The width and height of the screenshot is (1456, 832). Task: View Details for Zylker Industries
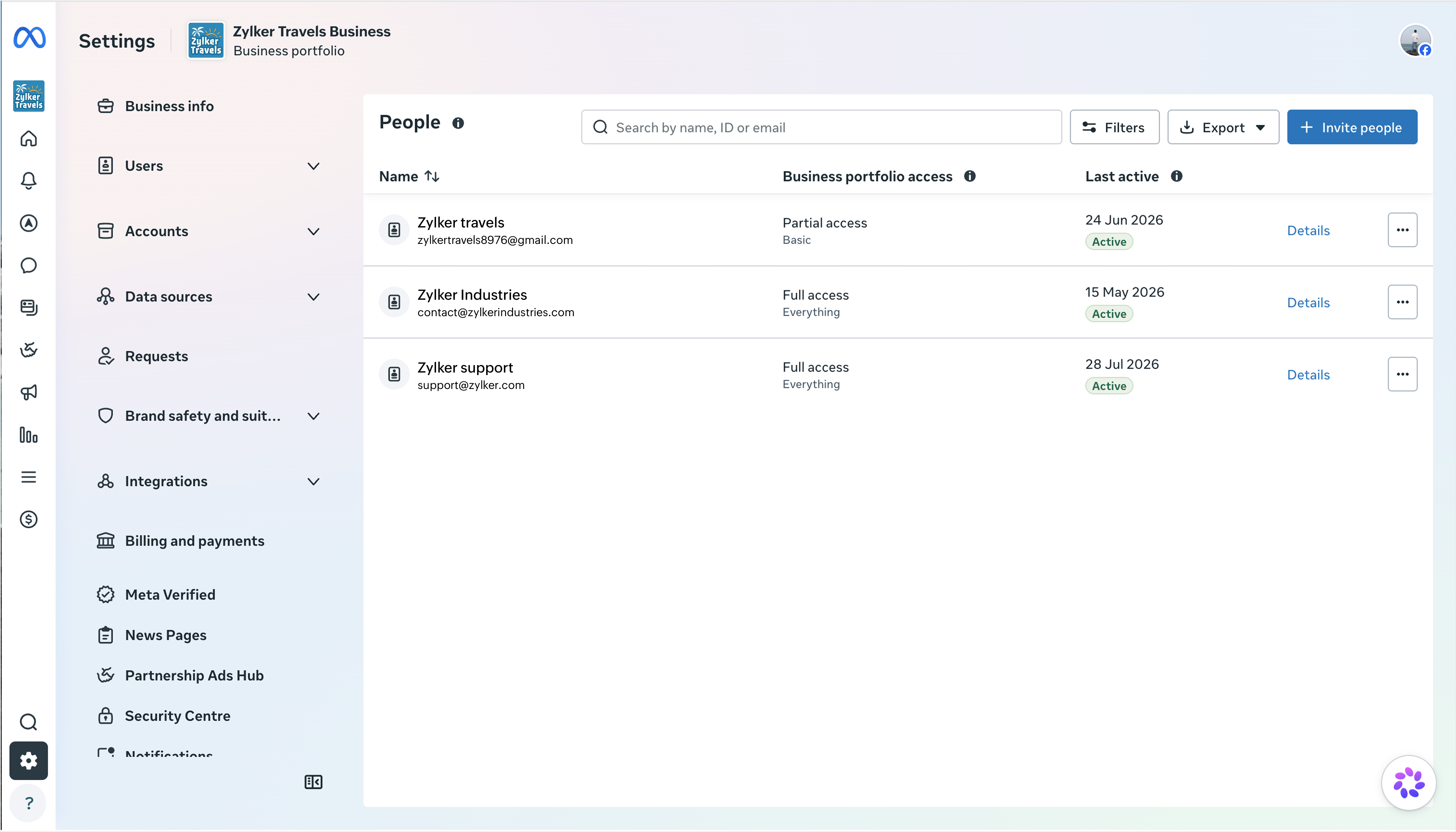pos(1308,302)
